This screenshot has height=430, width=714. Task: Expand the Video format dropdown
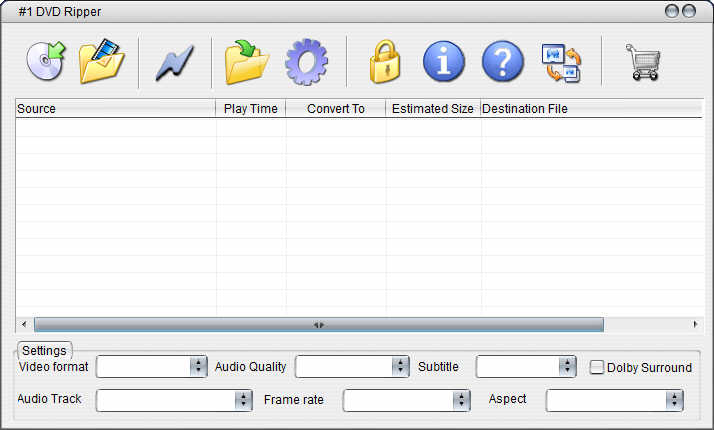197,367
